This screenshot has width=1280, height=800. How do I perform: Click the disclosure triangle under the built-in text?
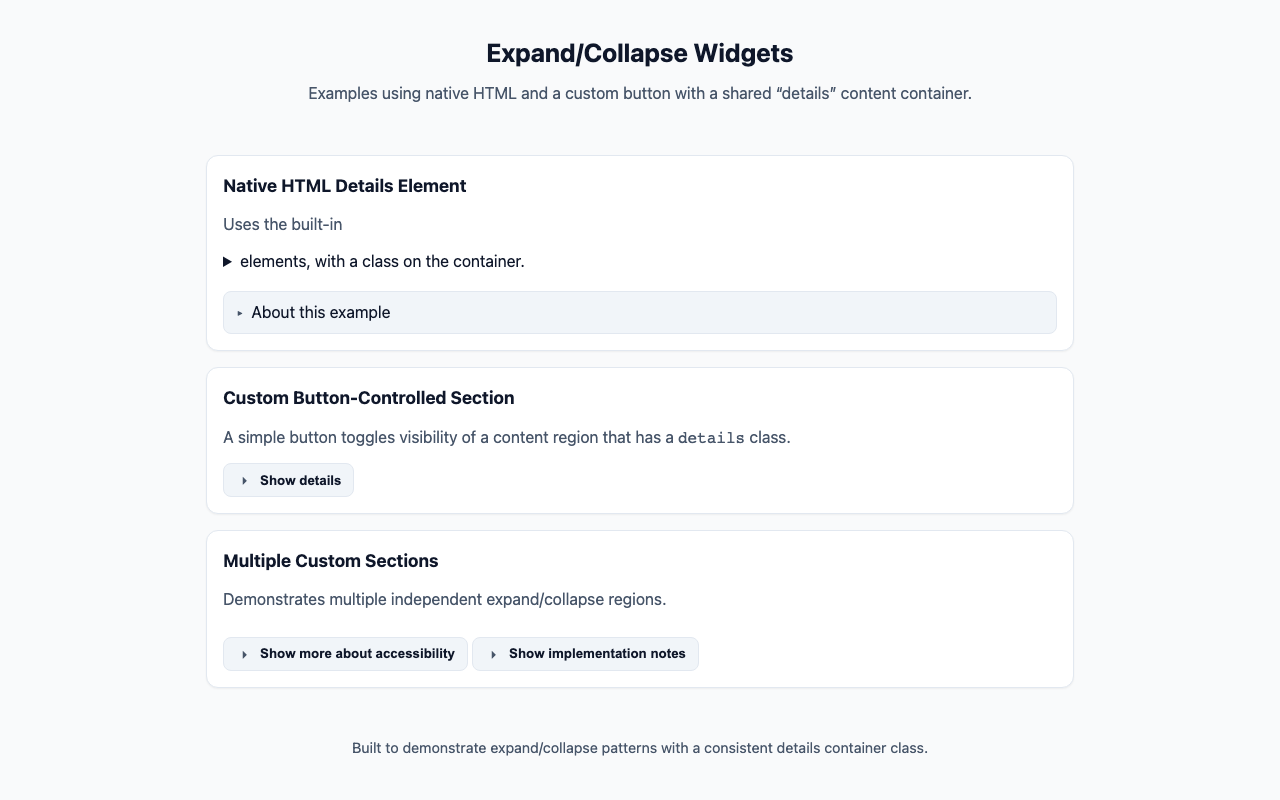(x=227, y=261)
